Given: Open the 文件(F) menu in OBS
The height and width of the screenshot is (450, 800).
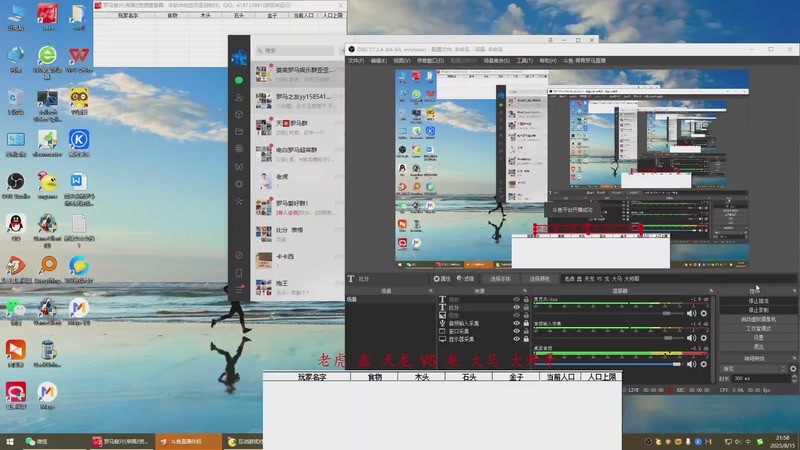Looking at the screenshot, I should click(356, 61).
